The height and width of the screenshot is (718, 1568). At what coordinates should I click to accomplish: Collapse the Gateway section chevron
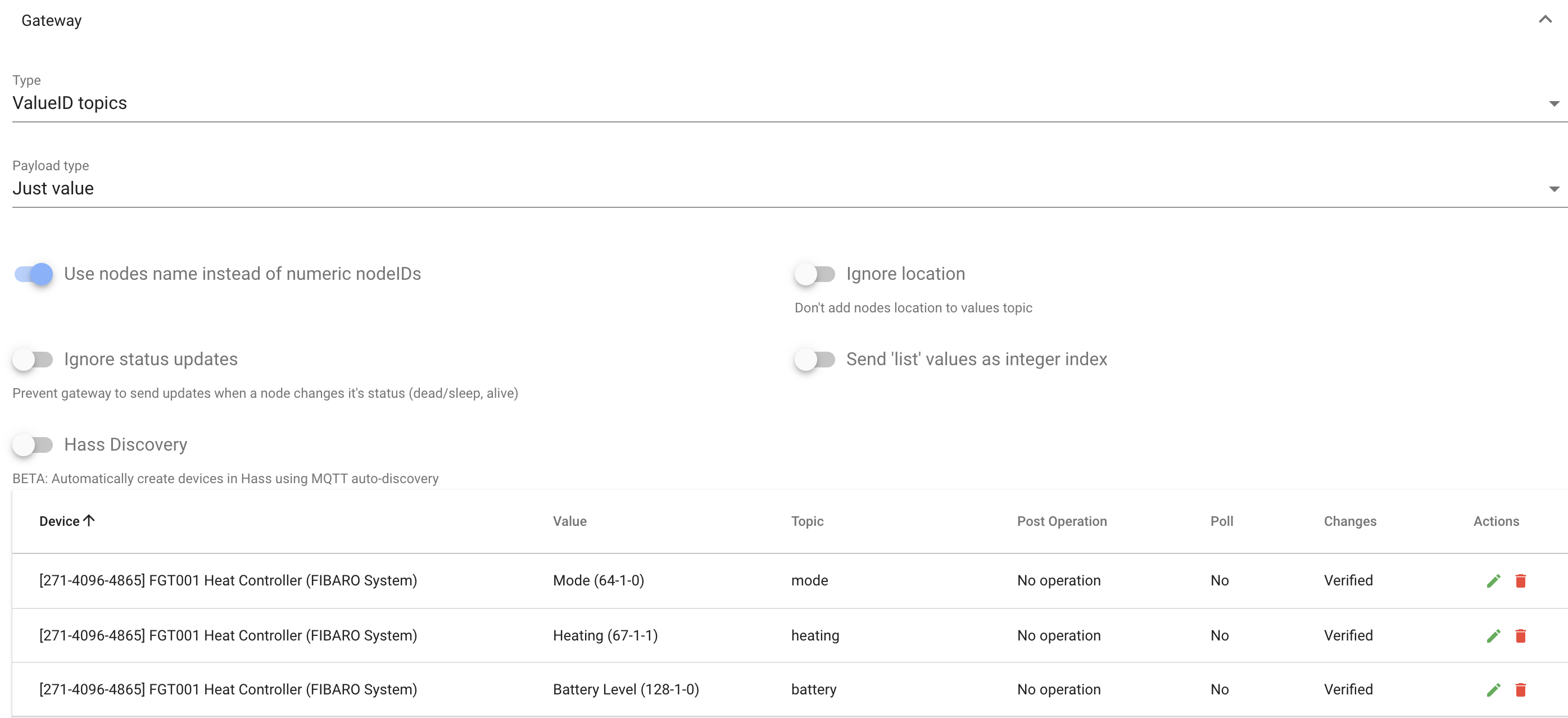[1544, 20]
